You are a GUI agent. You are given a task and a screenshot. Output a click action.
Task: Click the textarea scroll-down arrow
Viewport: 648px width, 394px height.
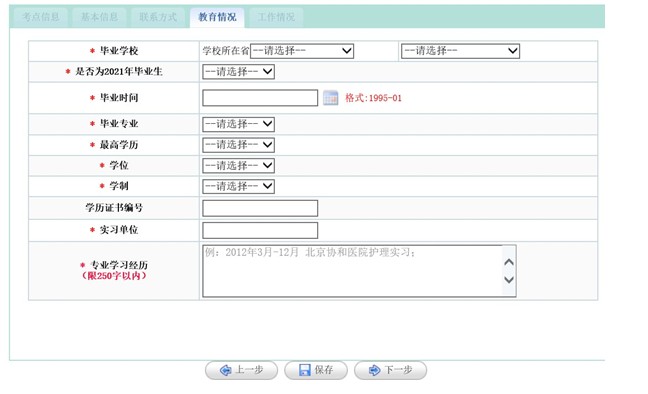[509, 279]
